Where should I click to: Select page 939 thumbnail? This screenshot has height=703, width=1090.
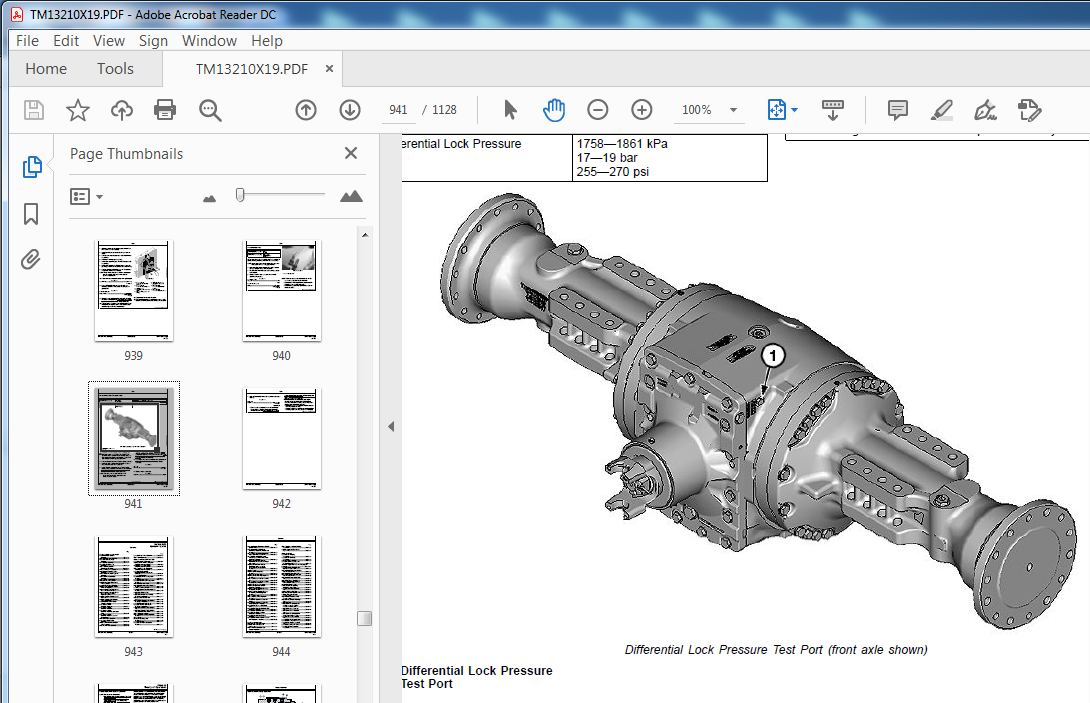pyautogui.click(x=133, y=291)
